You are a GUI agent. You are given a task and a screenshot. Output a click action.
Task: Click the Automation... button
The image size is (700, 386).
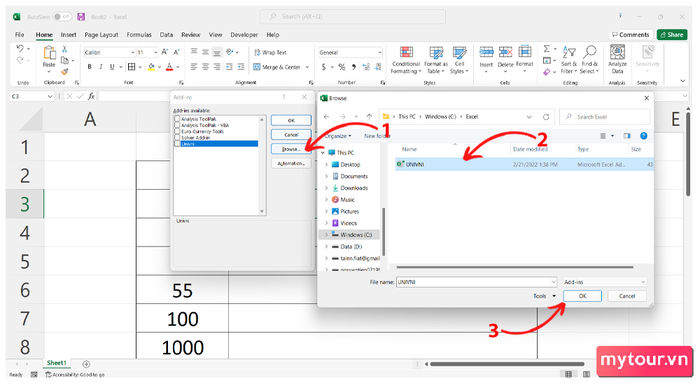click(291, 164)
